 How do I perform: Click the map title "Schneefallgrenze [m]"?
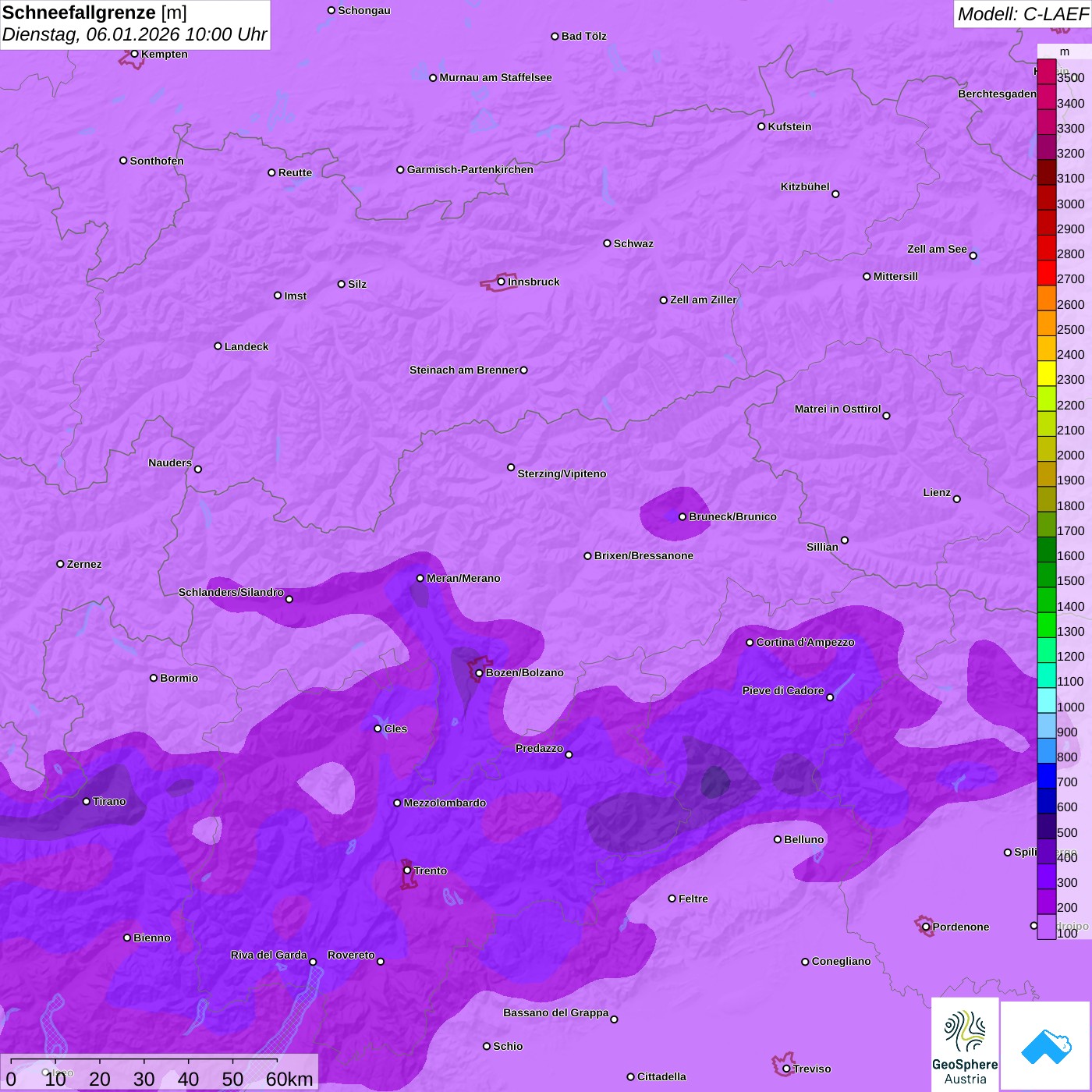94,13
